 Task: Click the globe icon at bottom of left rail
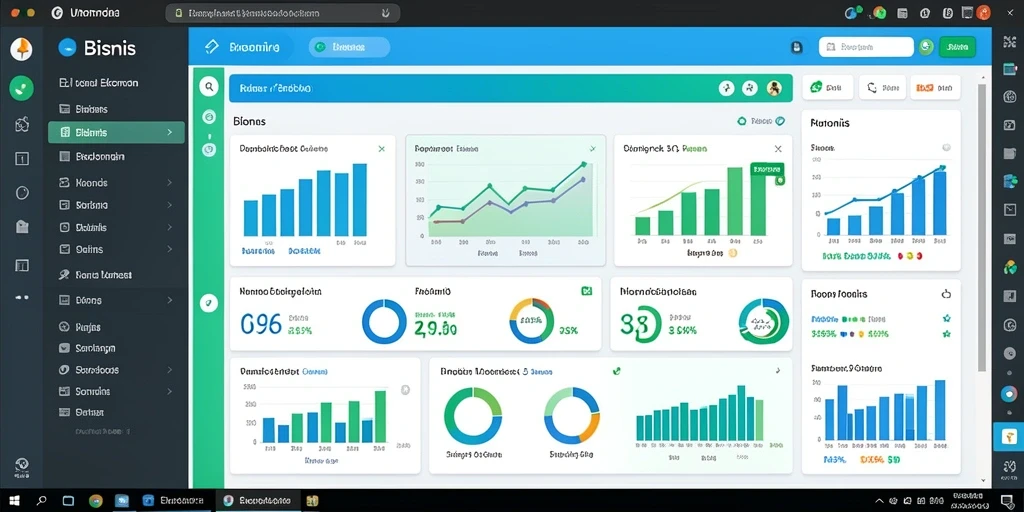pos(22,465)
